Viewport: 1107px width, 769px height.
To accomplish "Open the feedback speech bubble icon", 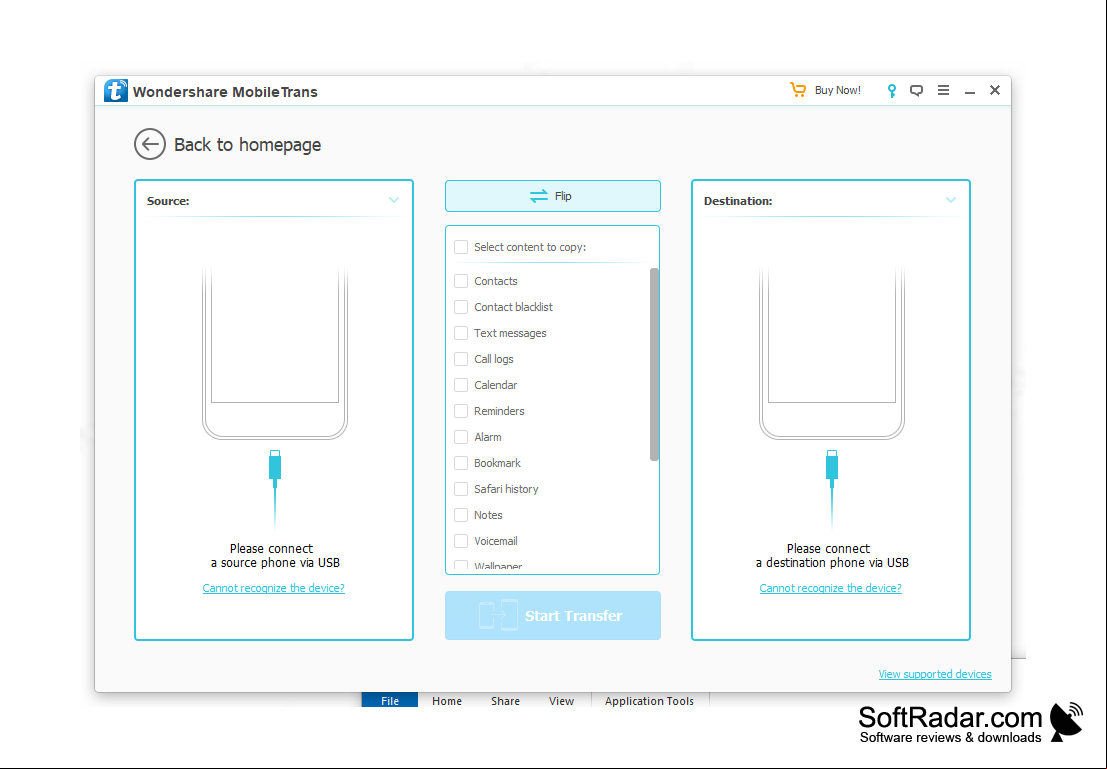I will coord(916,90).
